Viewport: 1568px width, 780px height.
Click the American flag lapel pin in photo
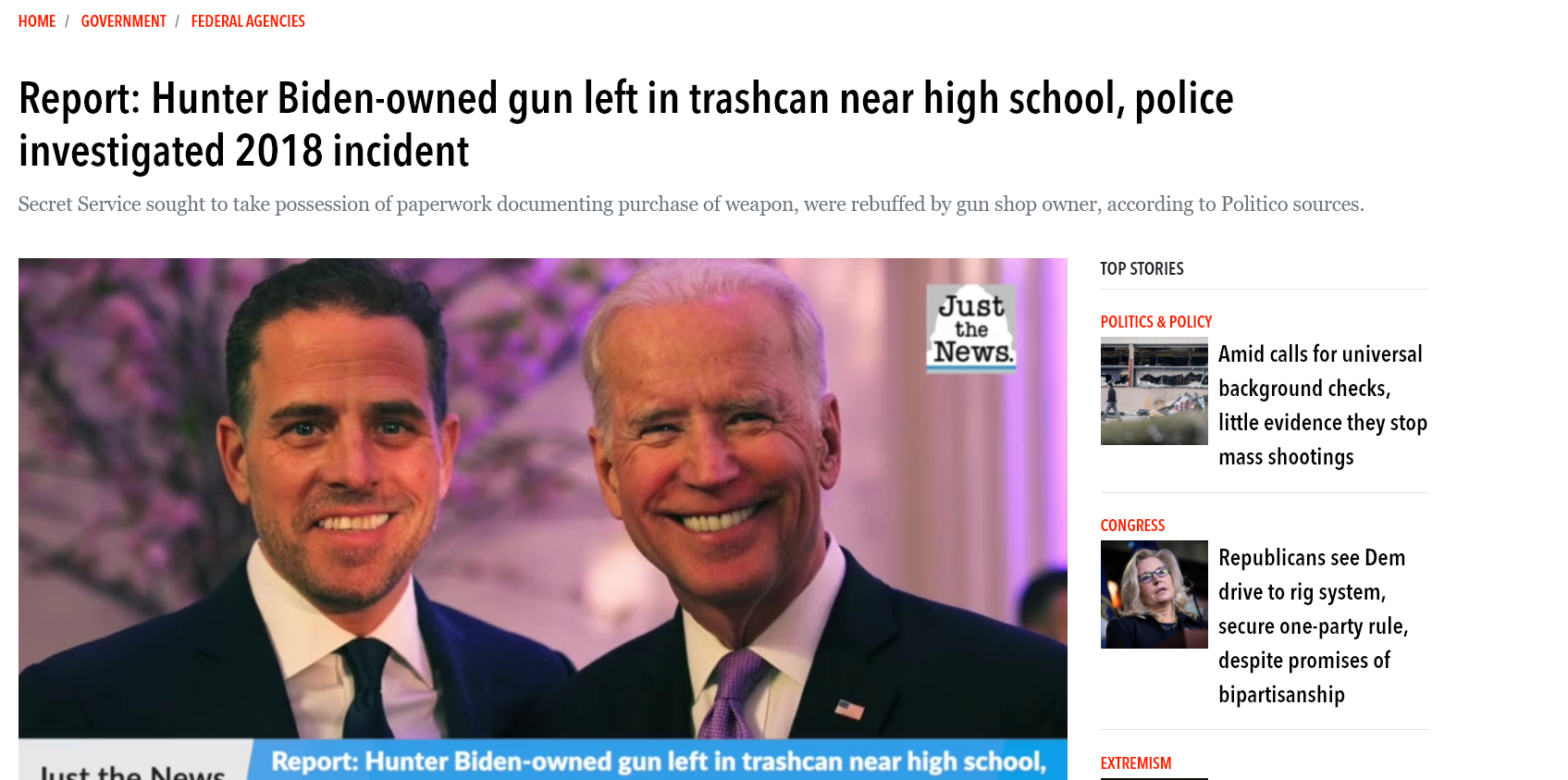click(849, 710)
